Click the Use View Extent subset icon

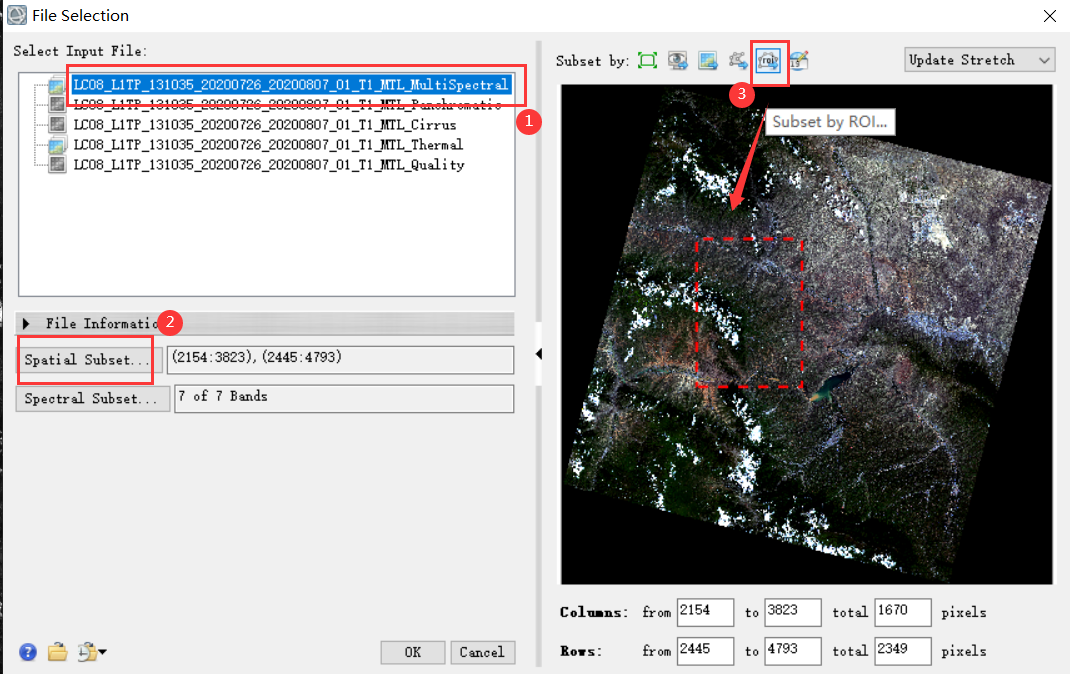pyautogui.click(x=678, y=61)
